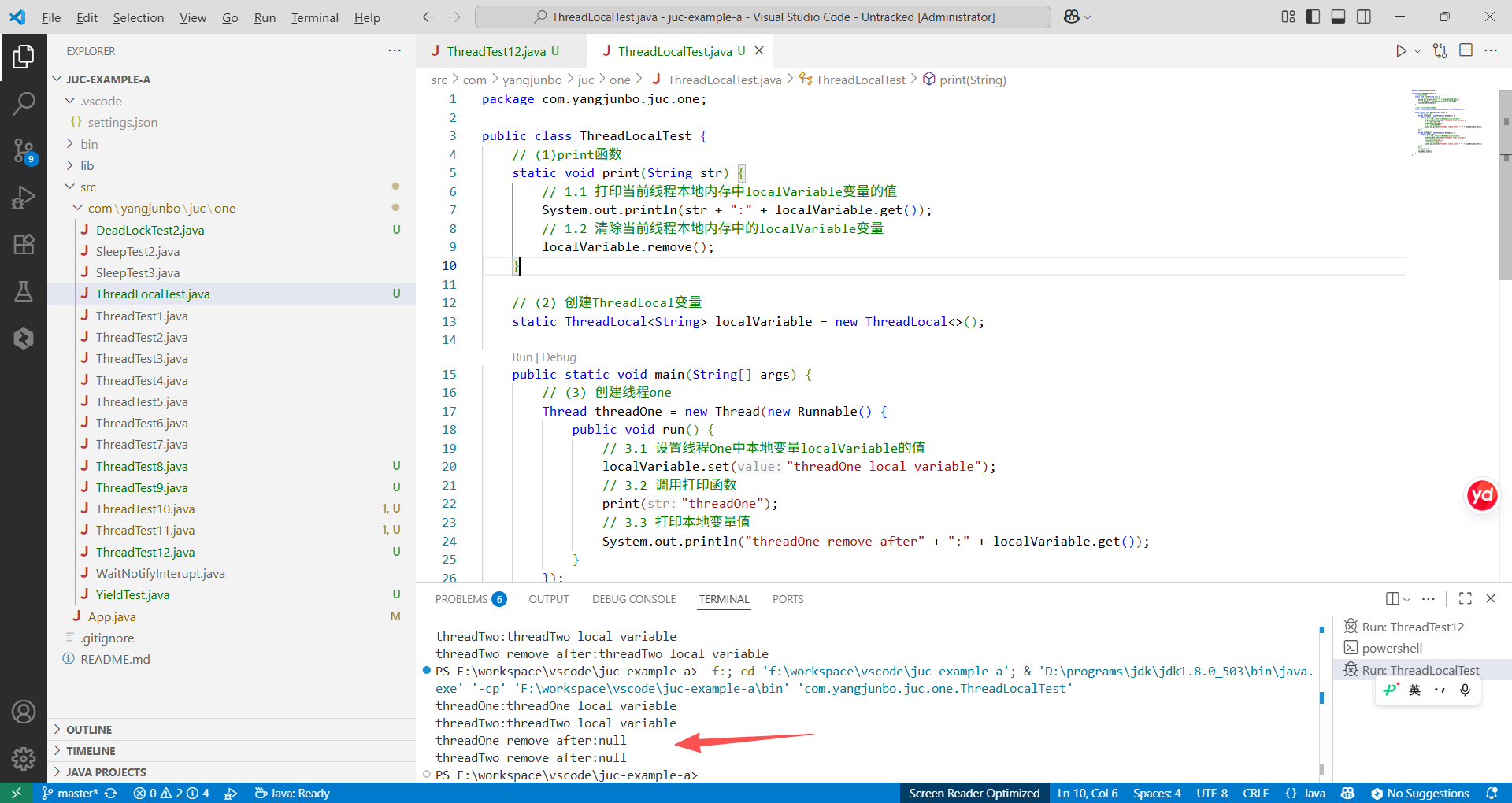Click the Go Back arrow in title bar
Screen dimensions: 1512x803
pyautogui.click(x=428, y=17)
